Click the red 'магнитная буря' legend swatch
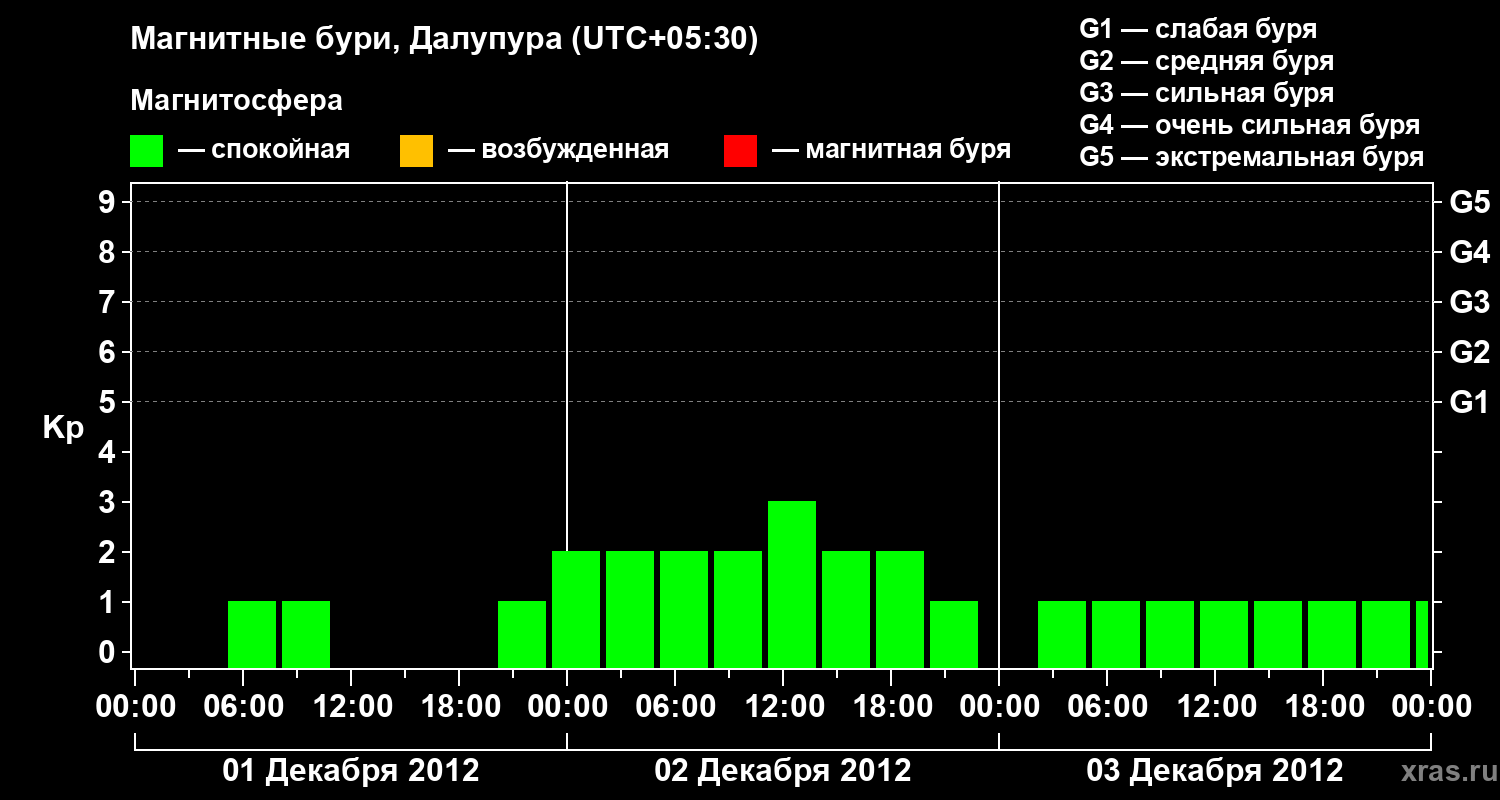This screenshot has width=1500, height=800. coord(740,151)
